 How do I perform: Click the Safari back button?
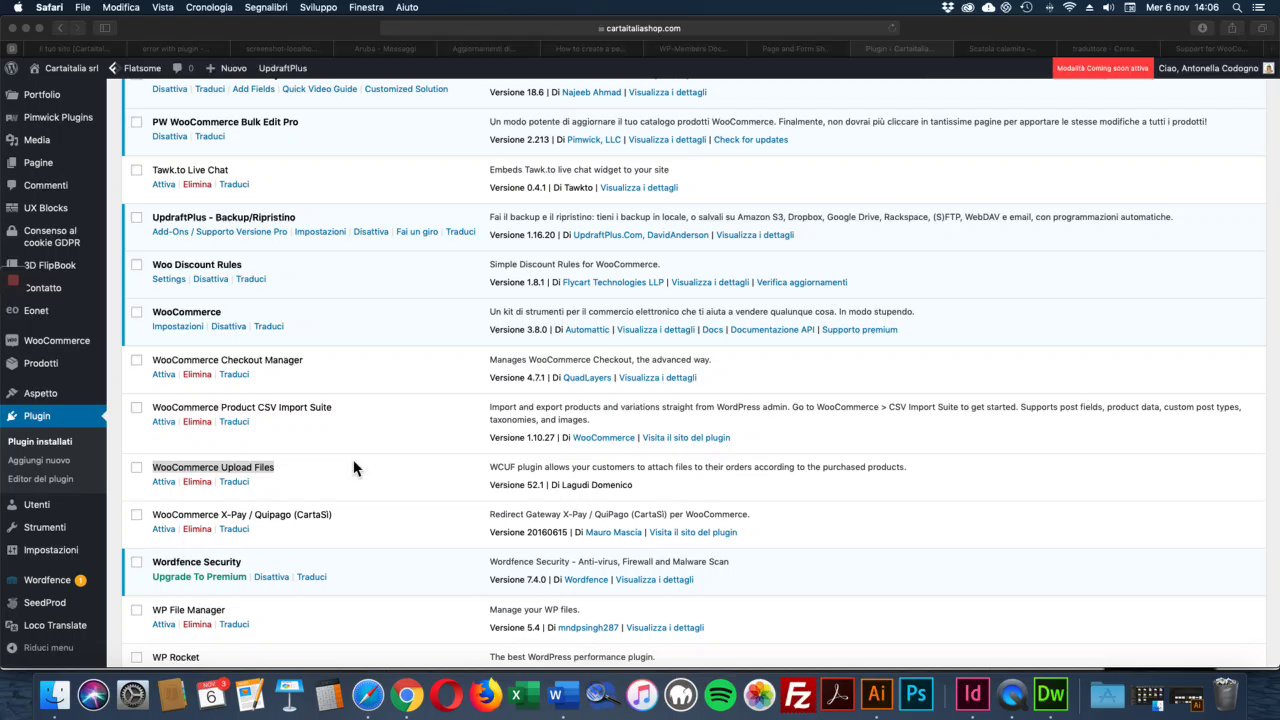[x=59, y=28]
